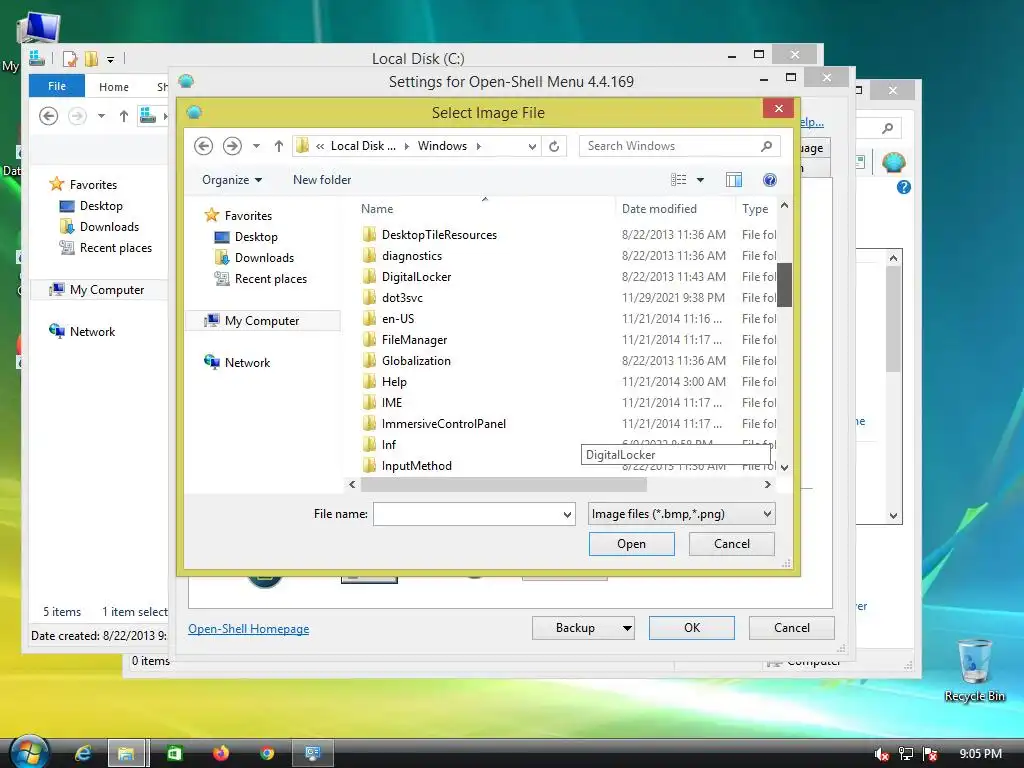1024x768 pixels.
Task: Expand the chevron after Local Disk in address bar
Action: coord(407,146)
